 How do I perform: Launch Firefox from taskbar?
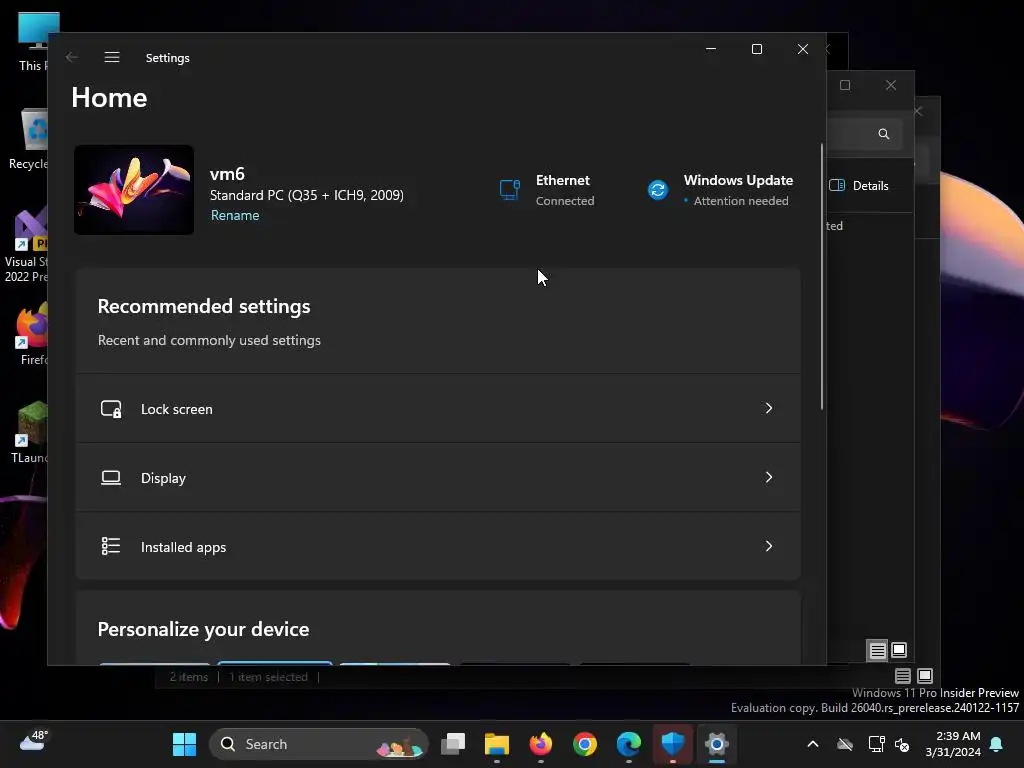541,744
